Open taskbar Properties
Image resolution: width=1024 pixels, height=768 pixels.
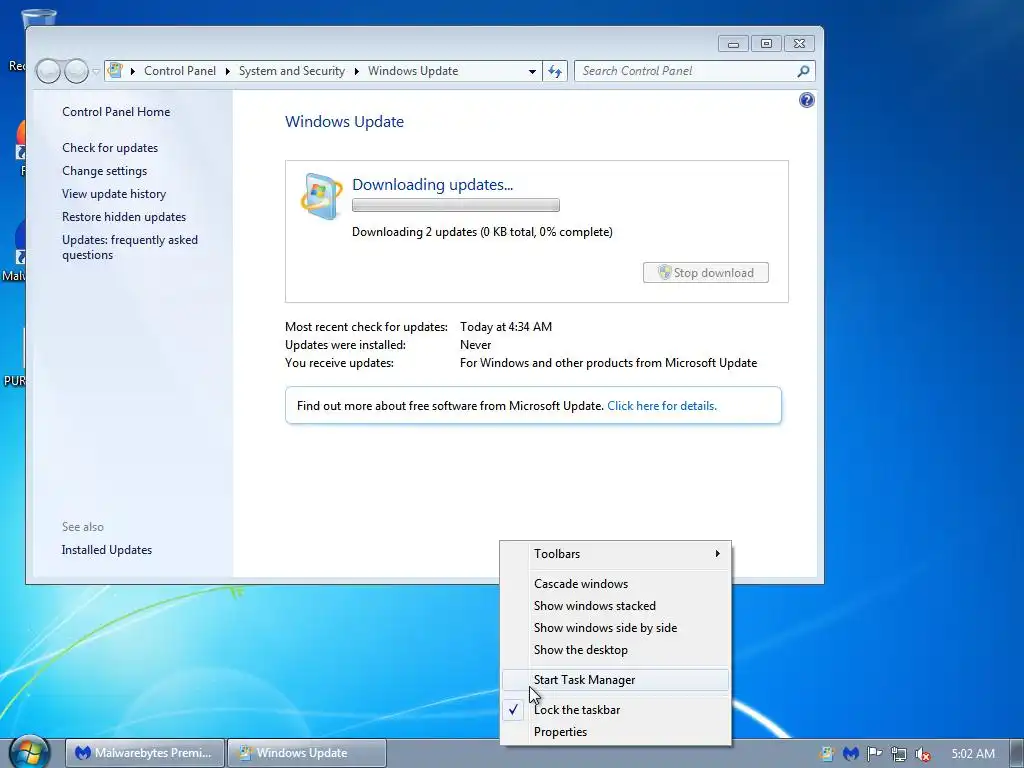pos(615,732)
